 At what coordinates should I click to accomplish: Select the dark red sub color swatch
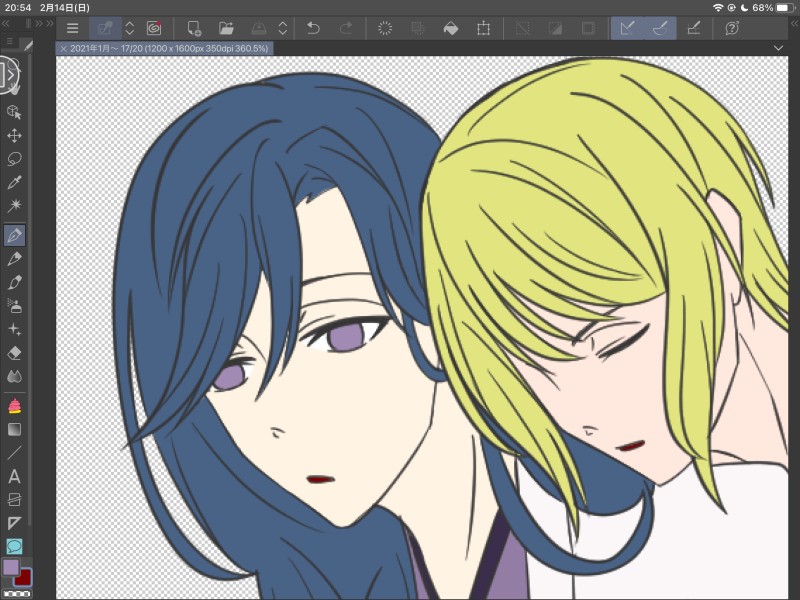pyautogui.click(x=23, y=578)
